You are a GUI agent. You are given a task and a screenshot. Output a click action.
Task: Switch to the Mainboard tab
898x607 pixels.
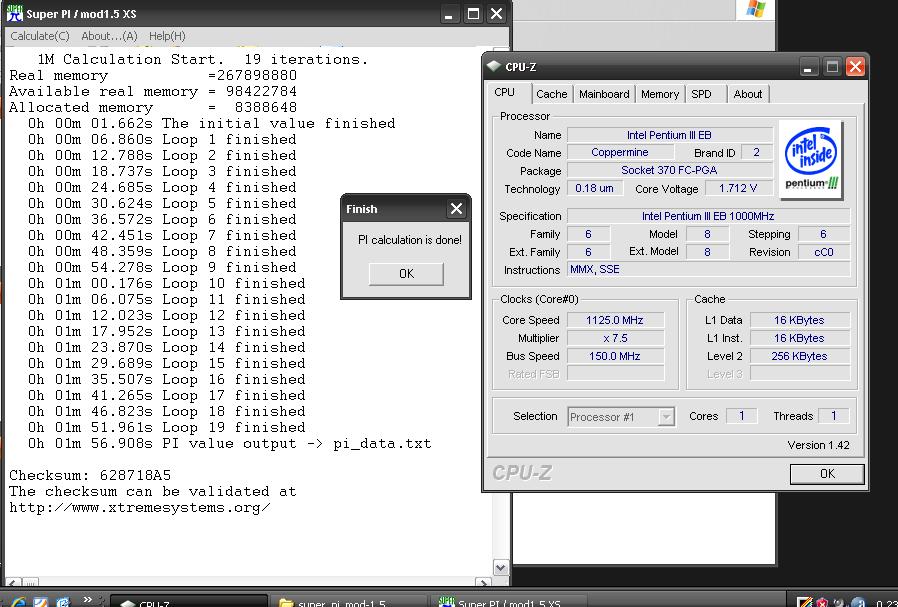[x=604, y=94]
